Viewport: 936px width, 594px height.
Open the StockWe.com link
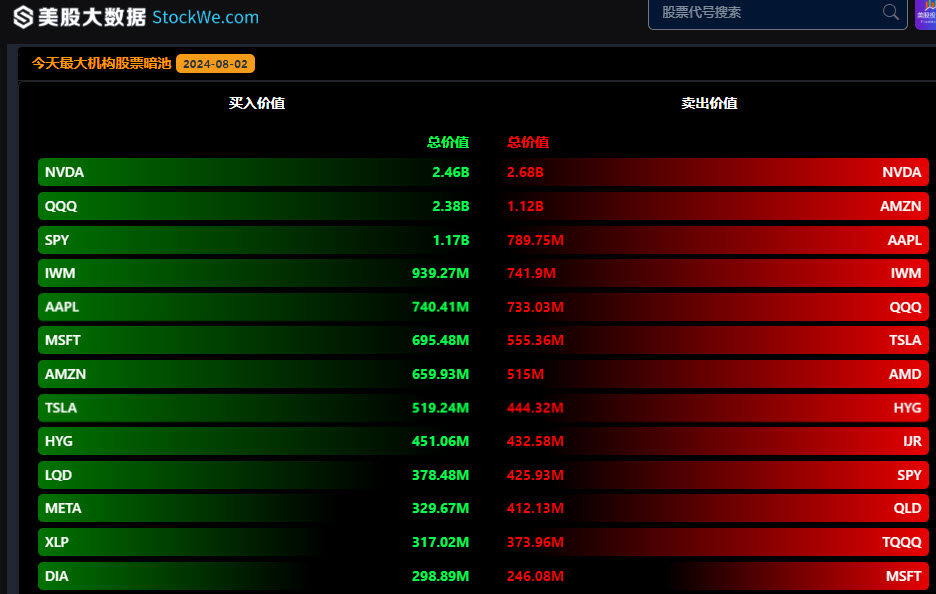click(x=205, y=17)
